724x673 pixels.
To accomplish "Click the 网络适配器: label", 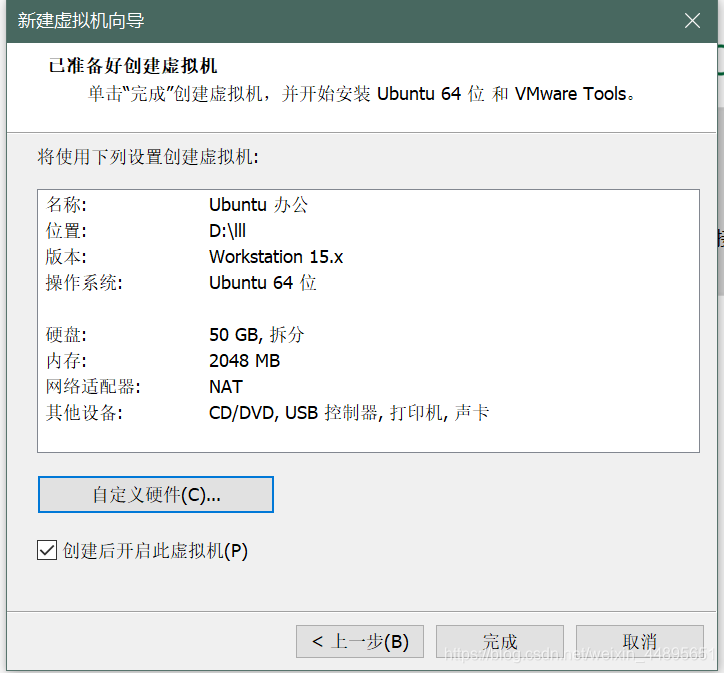I will tap(93, 386).
